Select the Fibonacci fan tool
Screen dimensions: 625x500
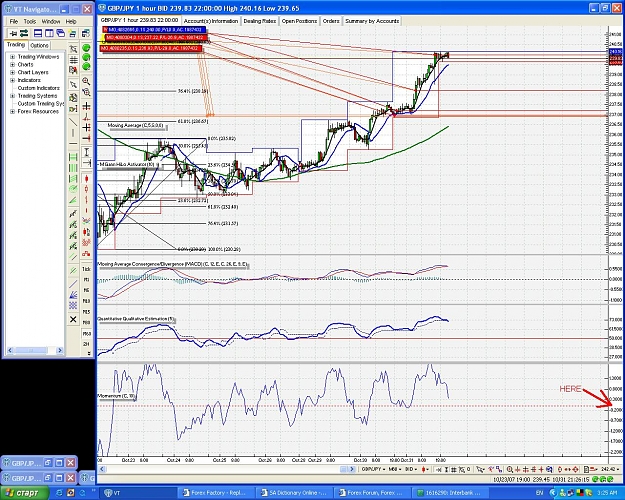[73, 201]
